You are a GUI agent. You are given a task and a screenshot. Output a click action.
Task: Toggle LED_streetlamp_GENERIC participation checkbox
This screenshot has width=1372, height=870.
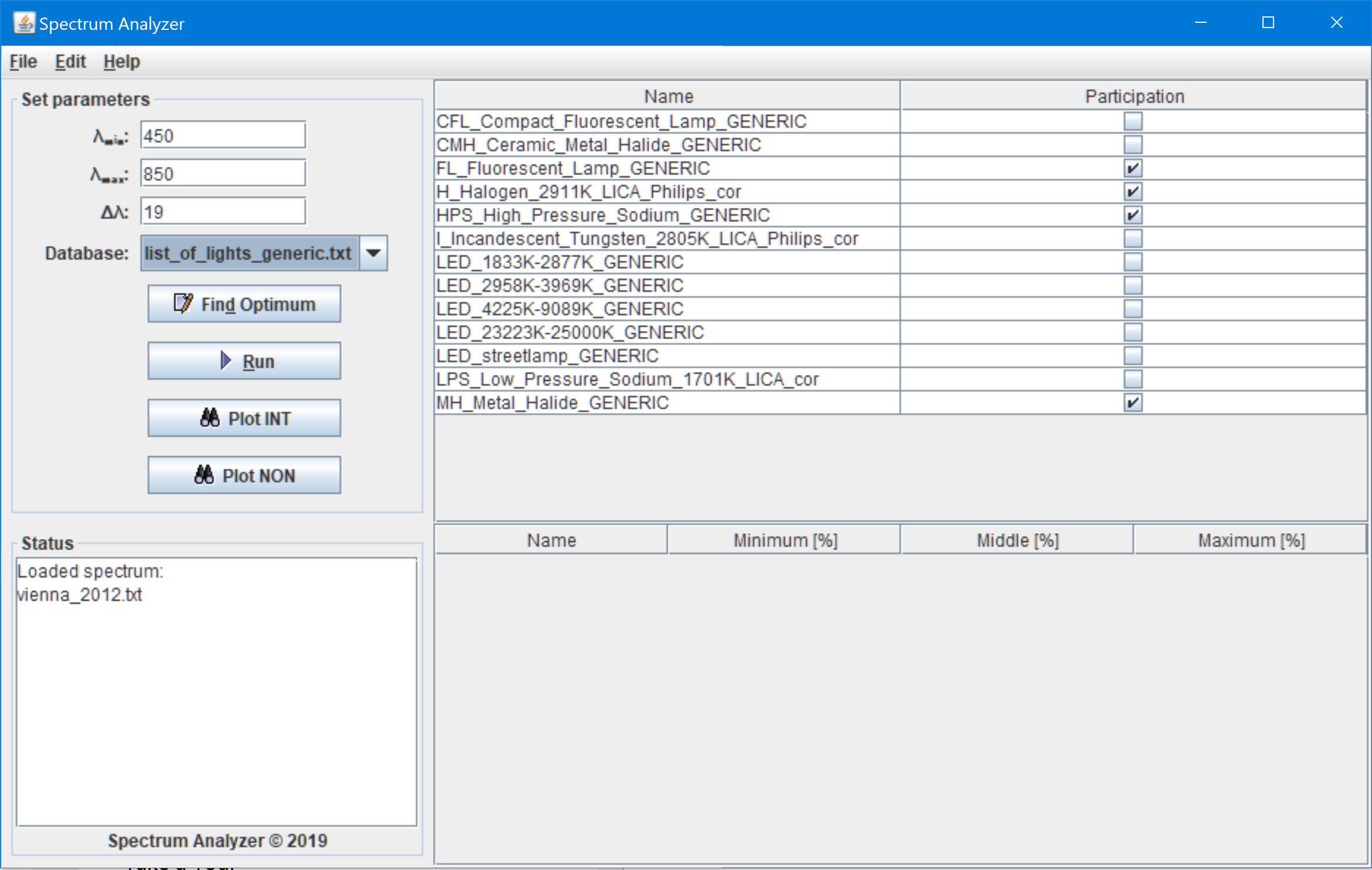click(1132, 356)
